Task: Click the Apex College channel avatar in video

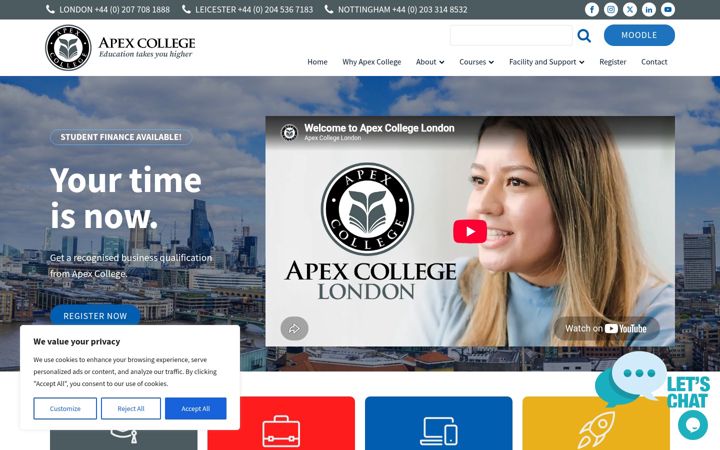Action: click(289, 132)
